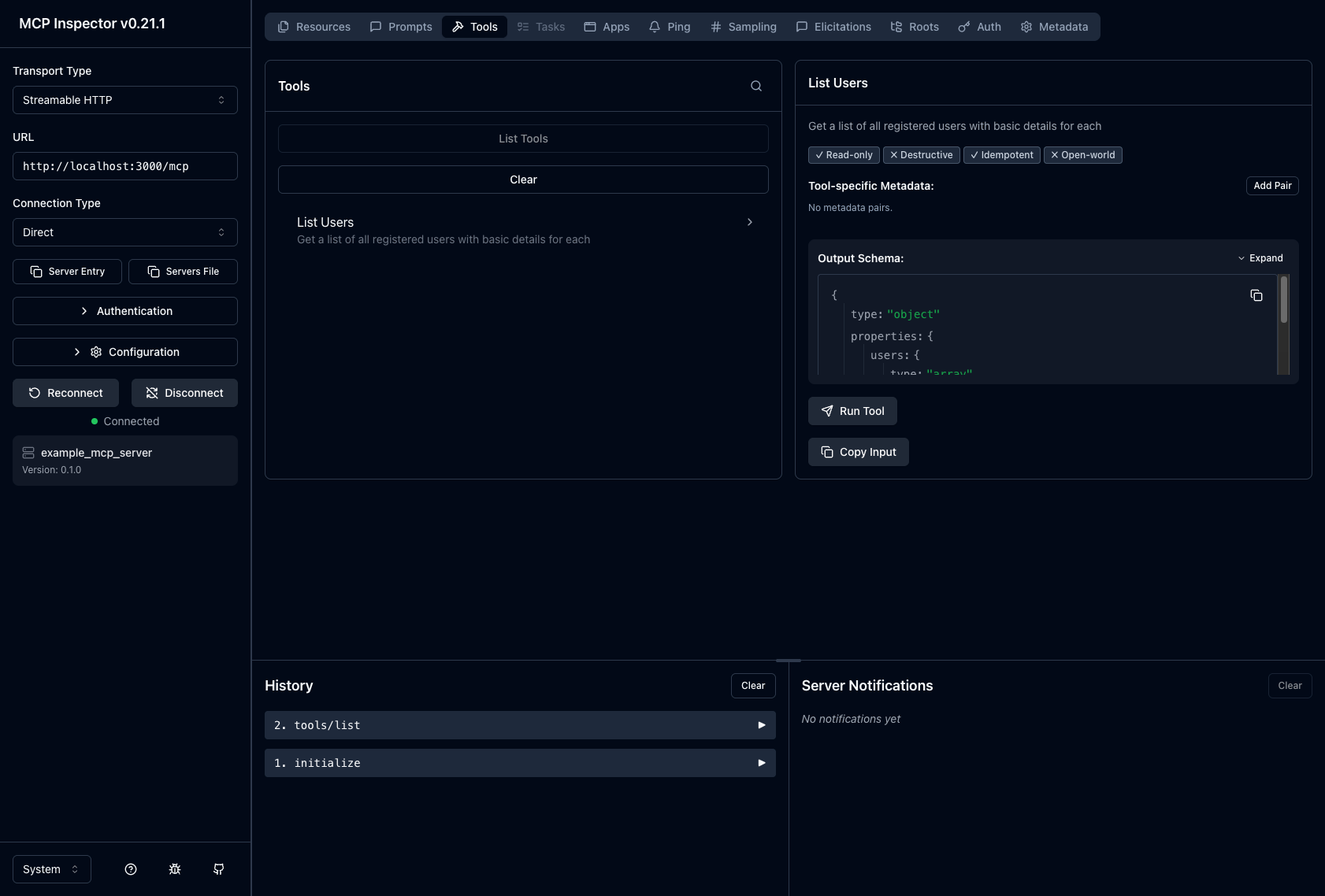Disconnect from the server
The height and width of the screenshot is (896, 1325).
184,392
